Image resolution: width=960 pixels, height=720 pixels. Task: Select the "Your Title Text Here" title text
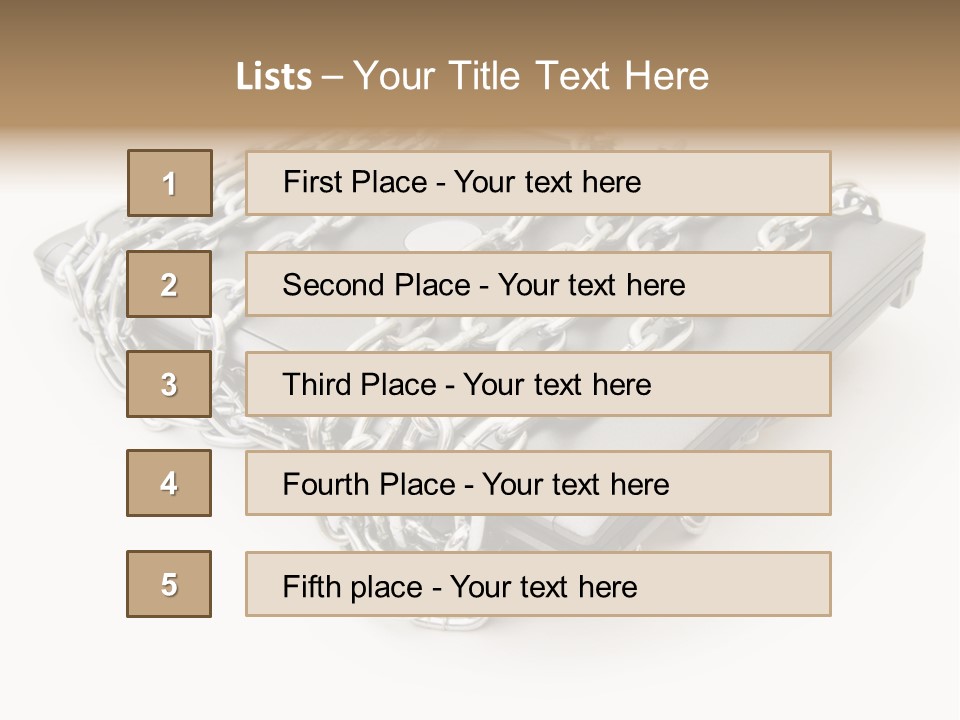pyautogui.click(x=531, y=76)
